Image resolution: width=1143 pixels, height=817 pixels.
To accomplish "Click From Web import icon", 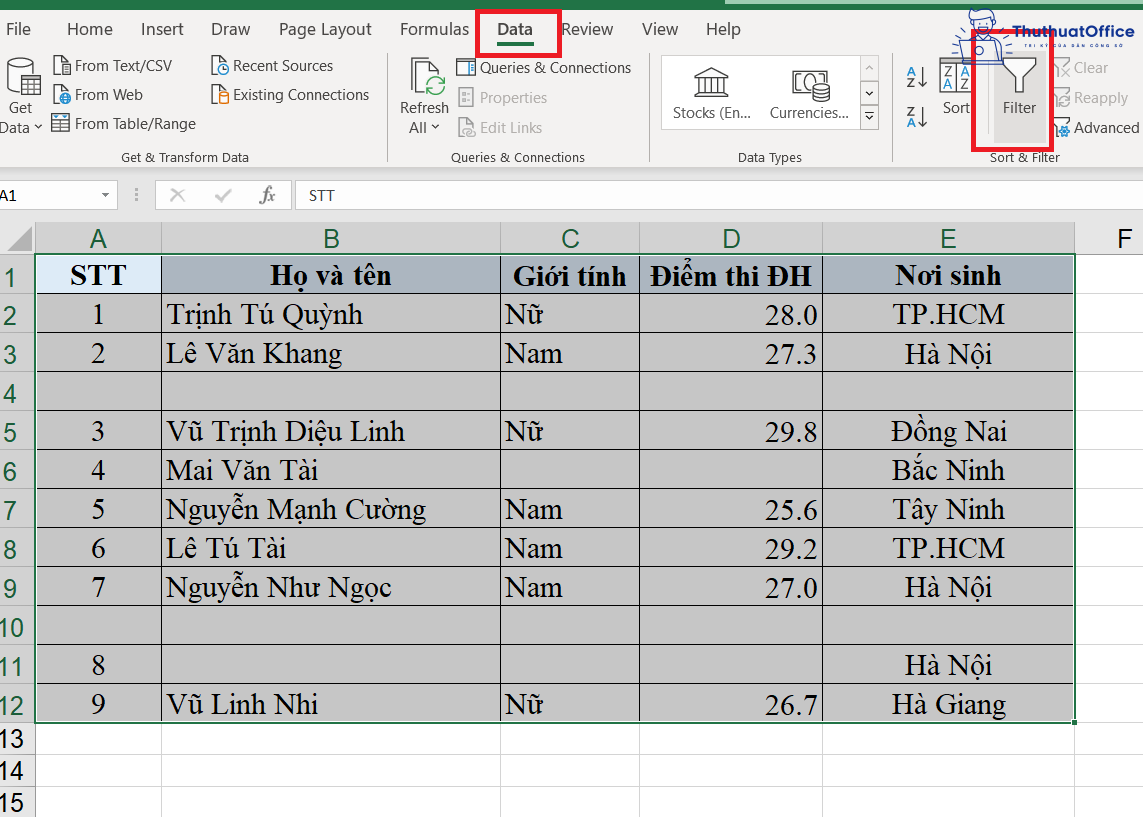I will pos(62,95).
